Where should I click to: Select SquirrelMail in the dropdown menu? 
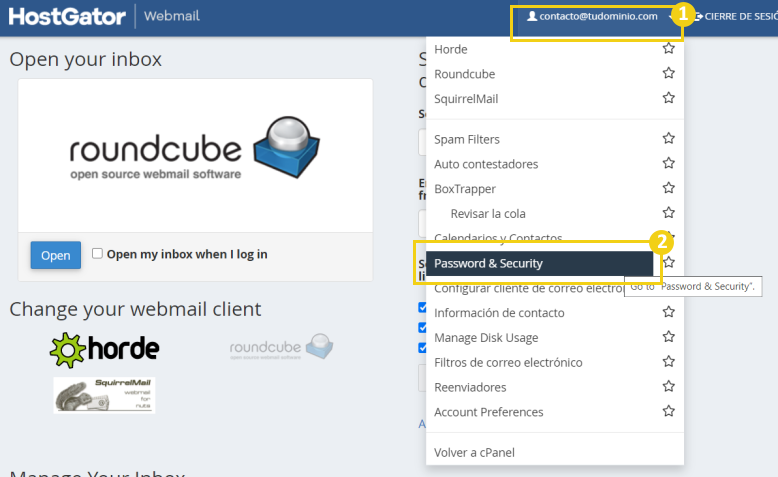point(466,99)
